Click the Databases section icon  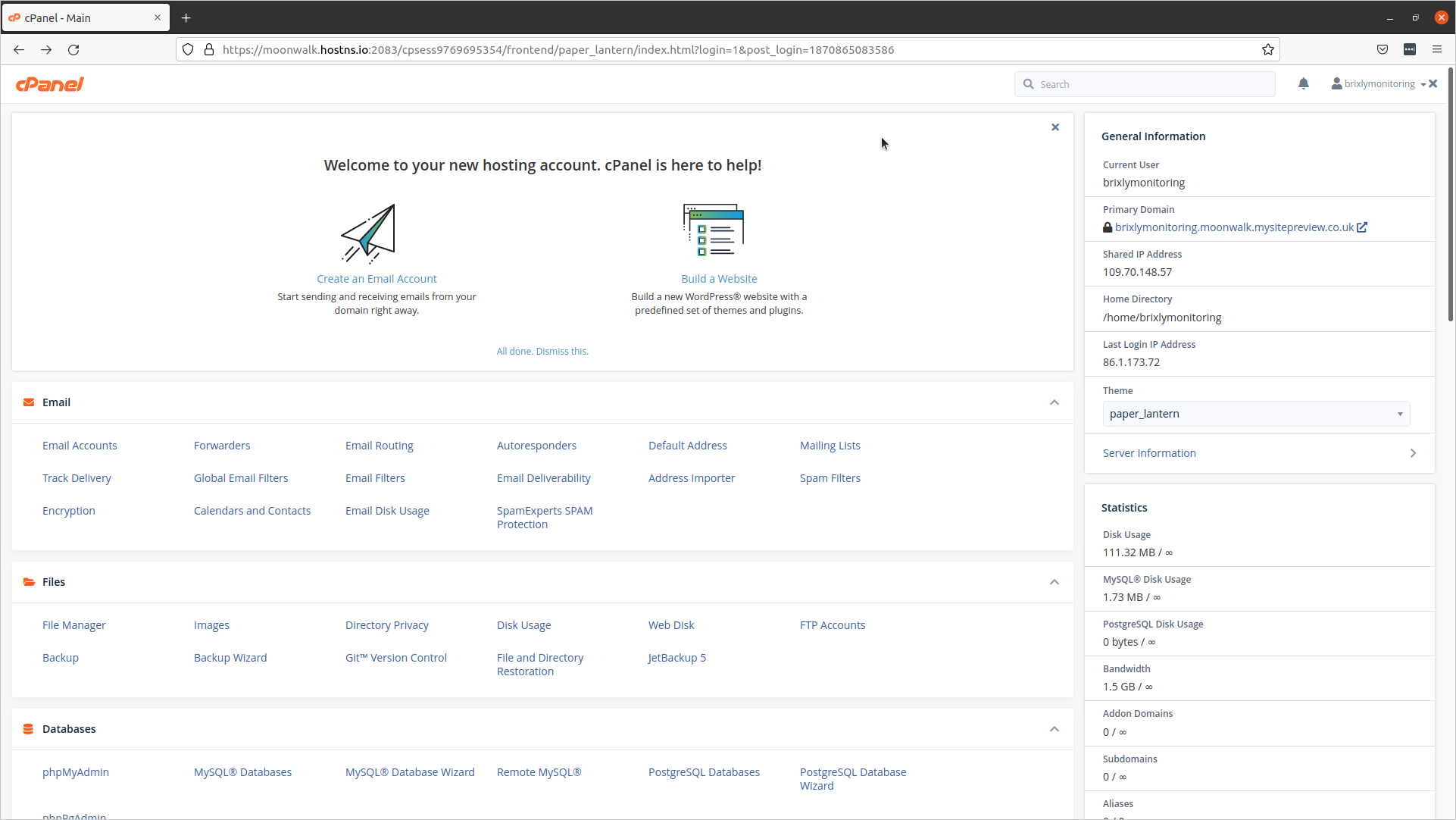28,729
